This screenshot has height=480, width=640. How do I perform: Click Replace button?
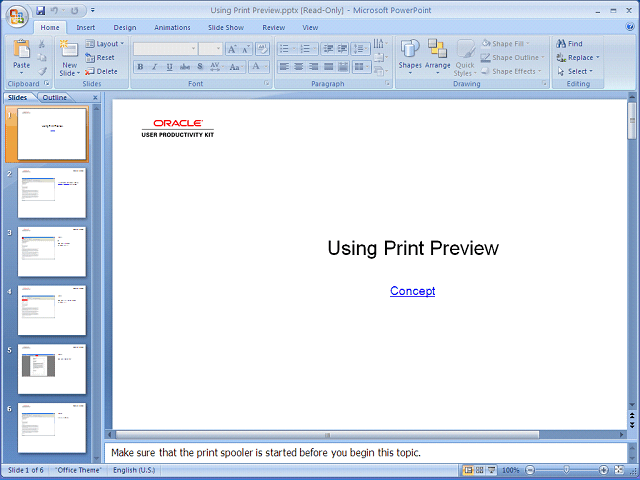click(x=578, y=58)
